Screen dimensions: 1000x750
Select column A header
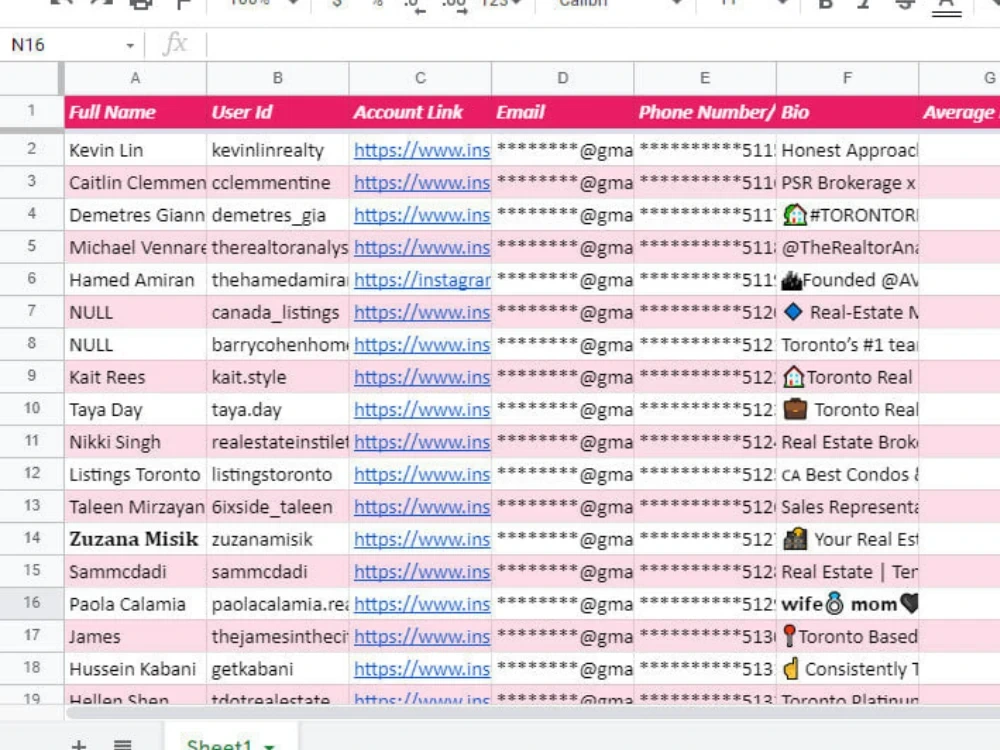click(135, 78)
